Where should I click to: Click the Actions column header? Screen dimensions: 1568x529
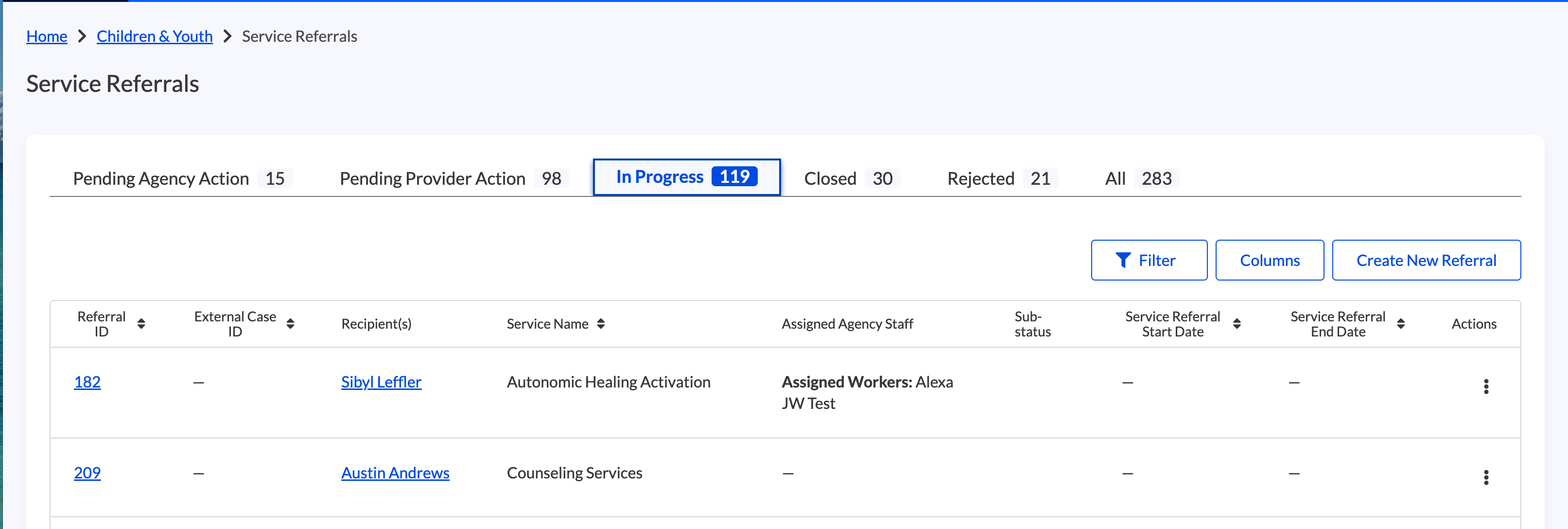pos(1474,324)
